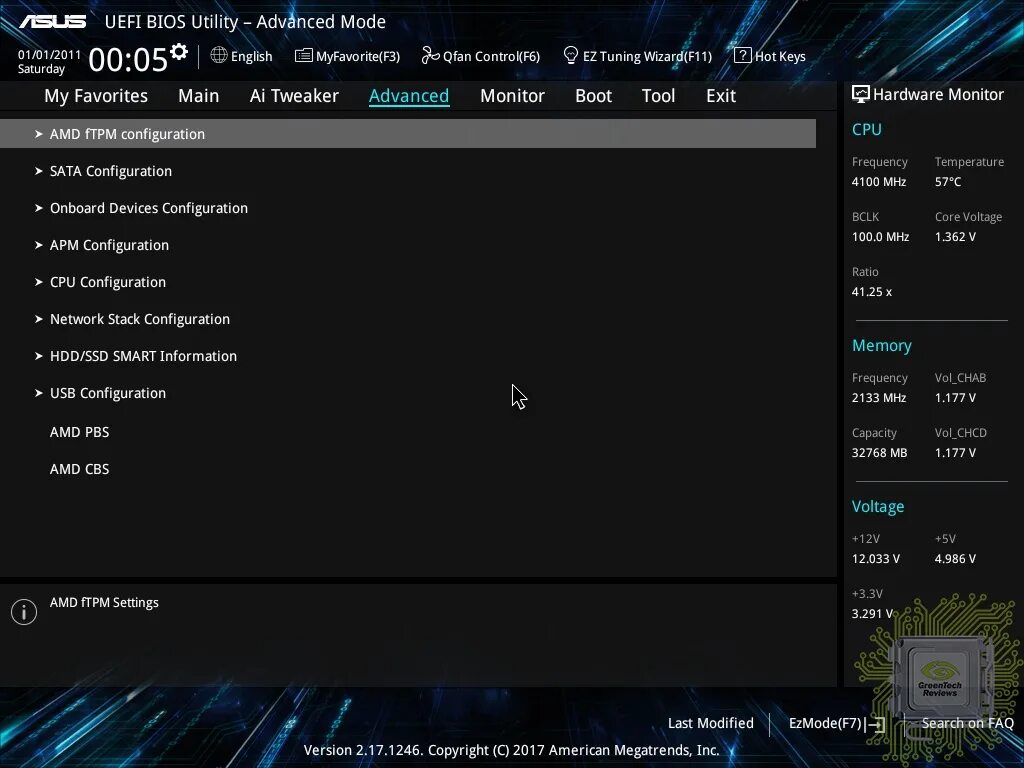Click the BCLK value 100.0 MHz
The width and height of the screenshot is (1024, 768).
tap(880, 236)
